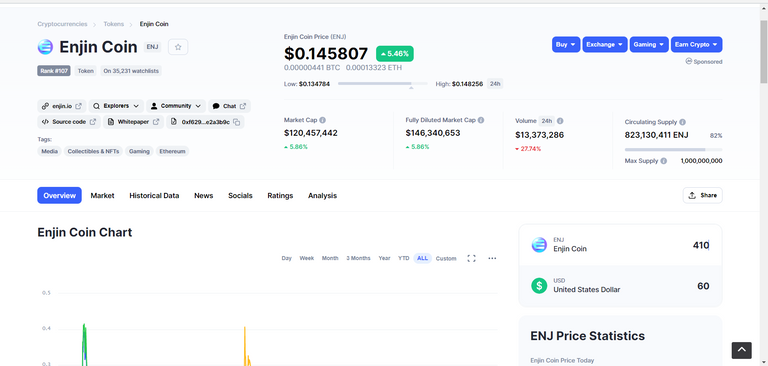Viewport: 768px width, 366px height.
Task: Expand the Explorers dropdown
Action: click(116, 106)
